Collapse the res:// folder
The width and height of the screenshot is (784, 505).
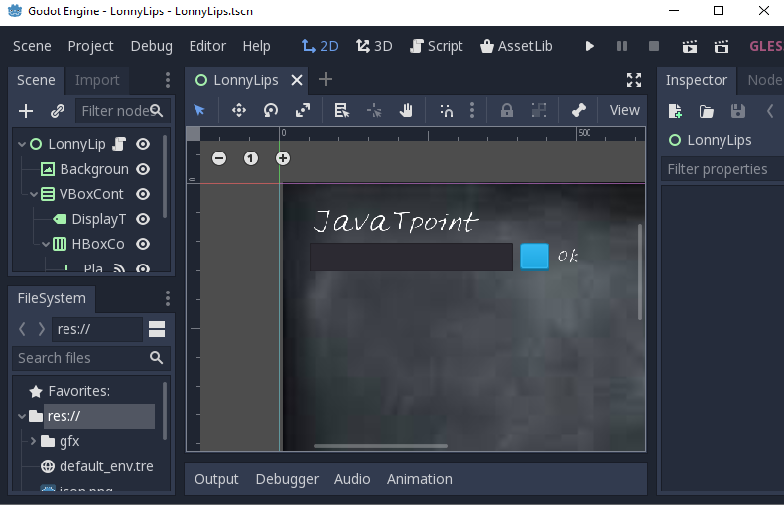point(22,416)
